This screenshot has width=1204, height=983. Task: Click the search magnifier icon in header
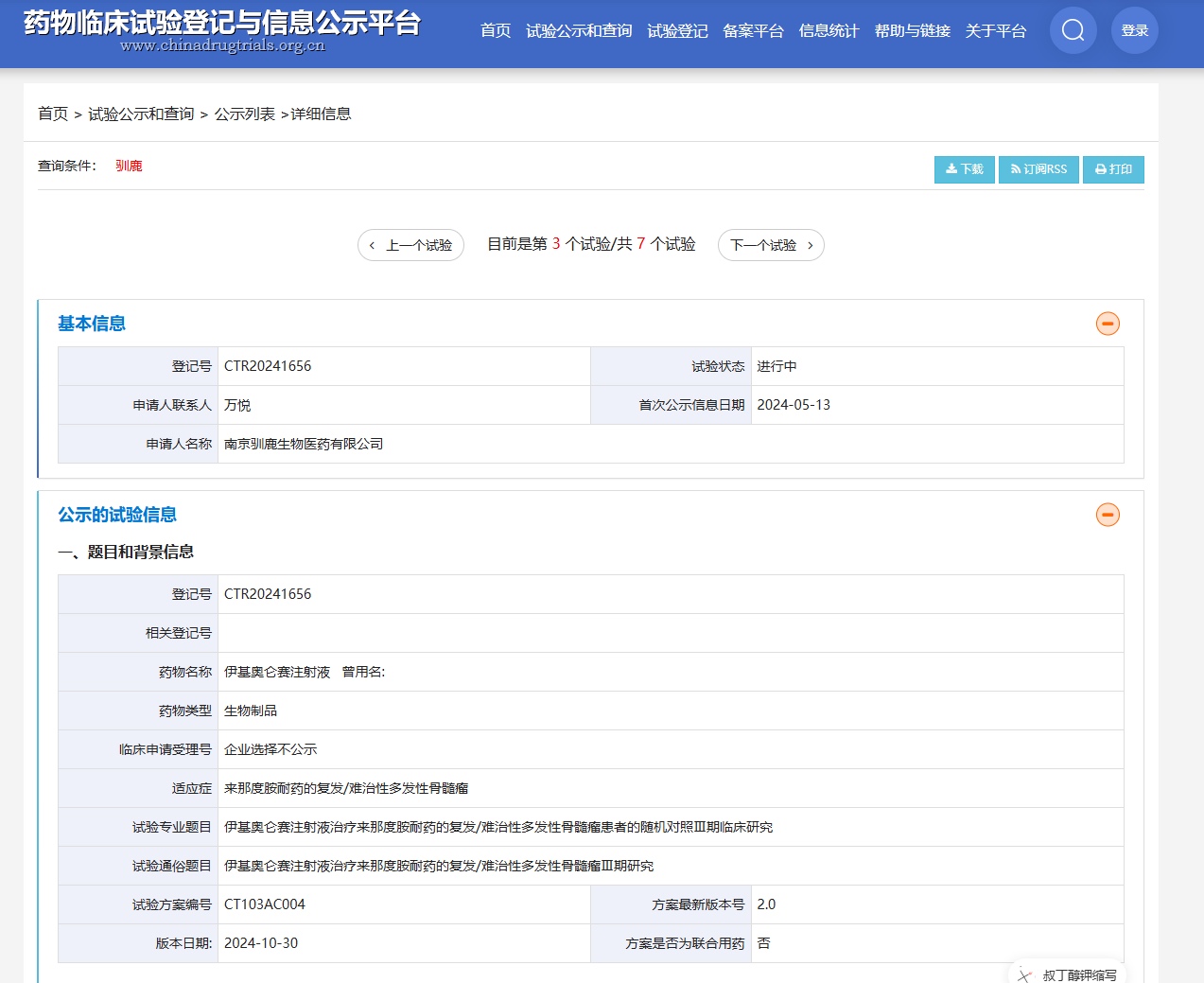click(1073, 30)
